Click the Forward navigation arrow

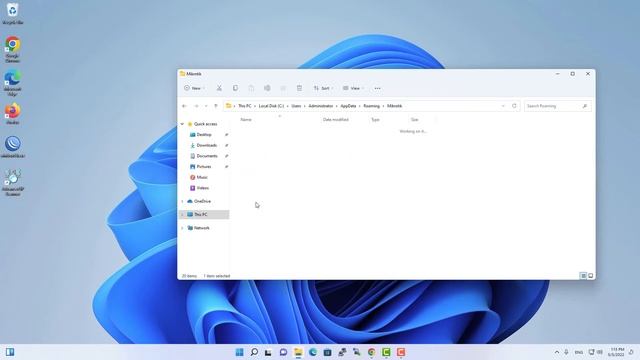196,106
